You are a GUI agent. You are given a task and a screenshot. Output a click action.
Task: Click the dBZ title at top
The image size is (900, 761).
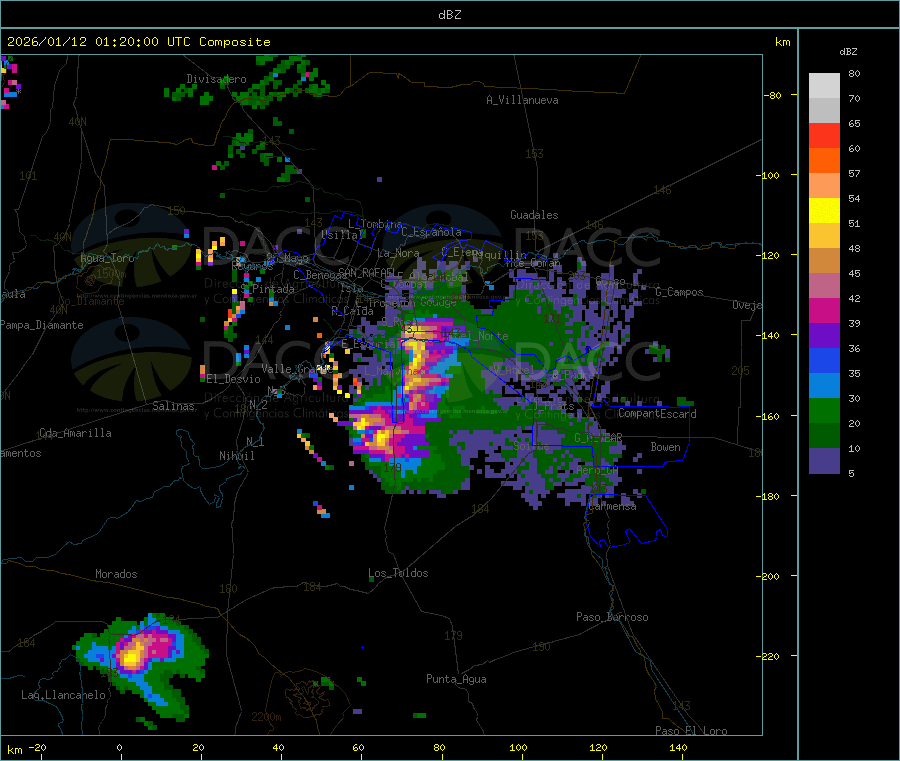pos(449,15)
